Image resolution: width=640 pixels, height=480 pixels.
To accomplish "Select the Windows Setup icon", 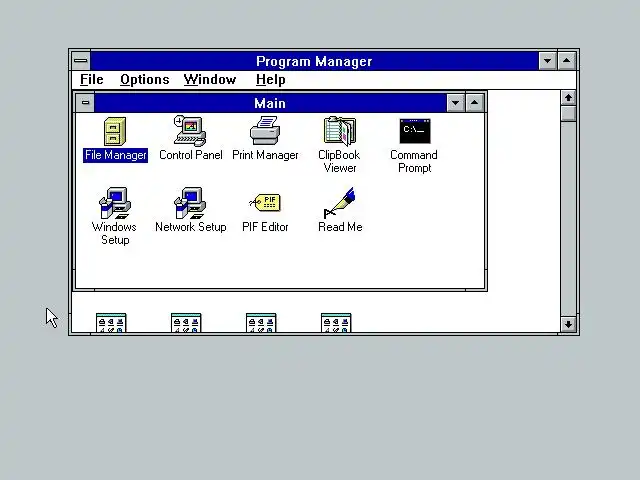I will click(x=115, y=203).
